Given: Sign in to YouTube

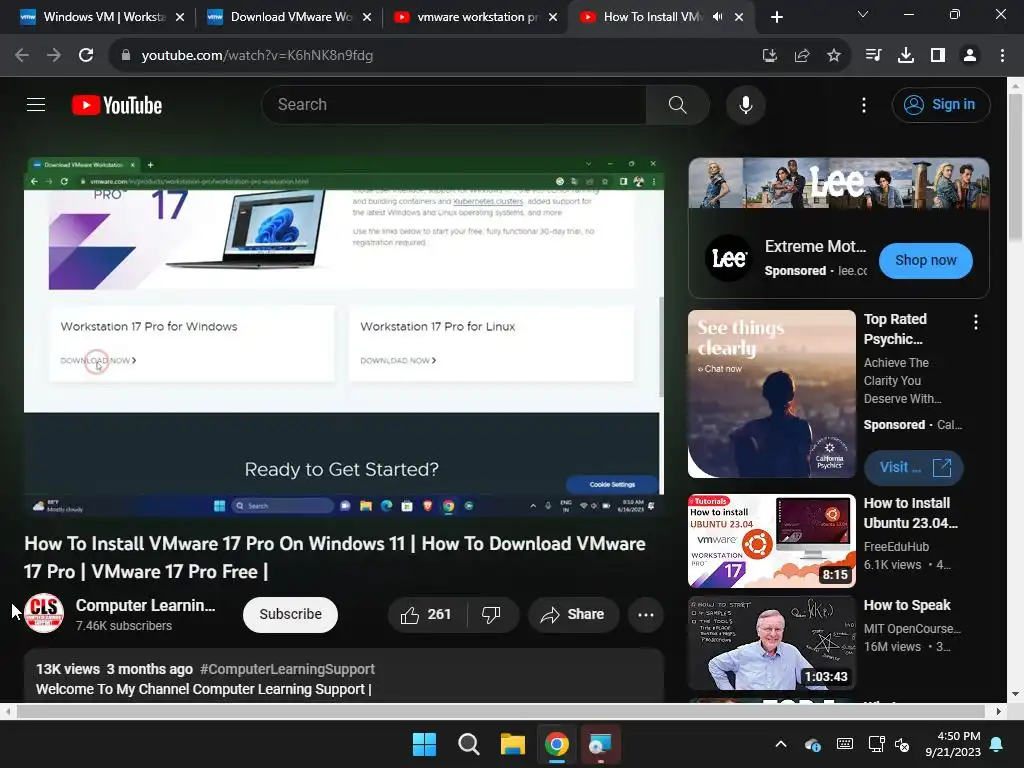Looking at the screenshot, I should [940, 104].
